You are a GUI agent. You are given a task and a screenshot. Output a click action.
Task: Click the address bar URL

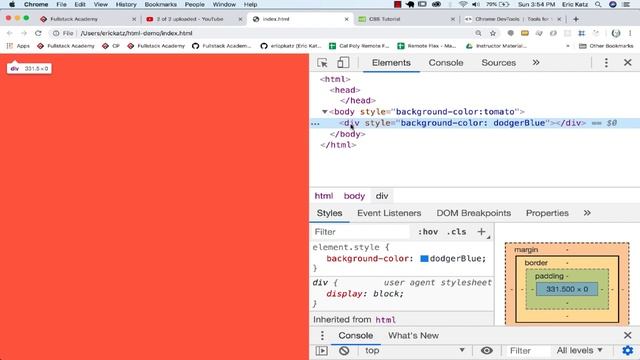[136, 33]
